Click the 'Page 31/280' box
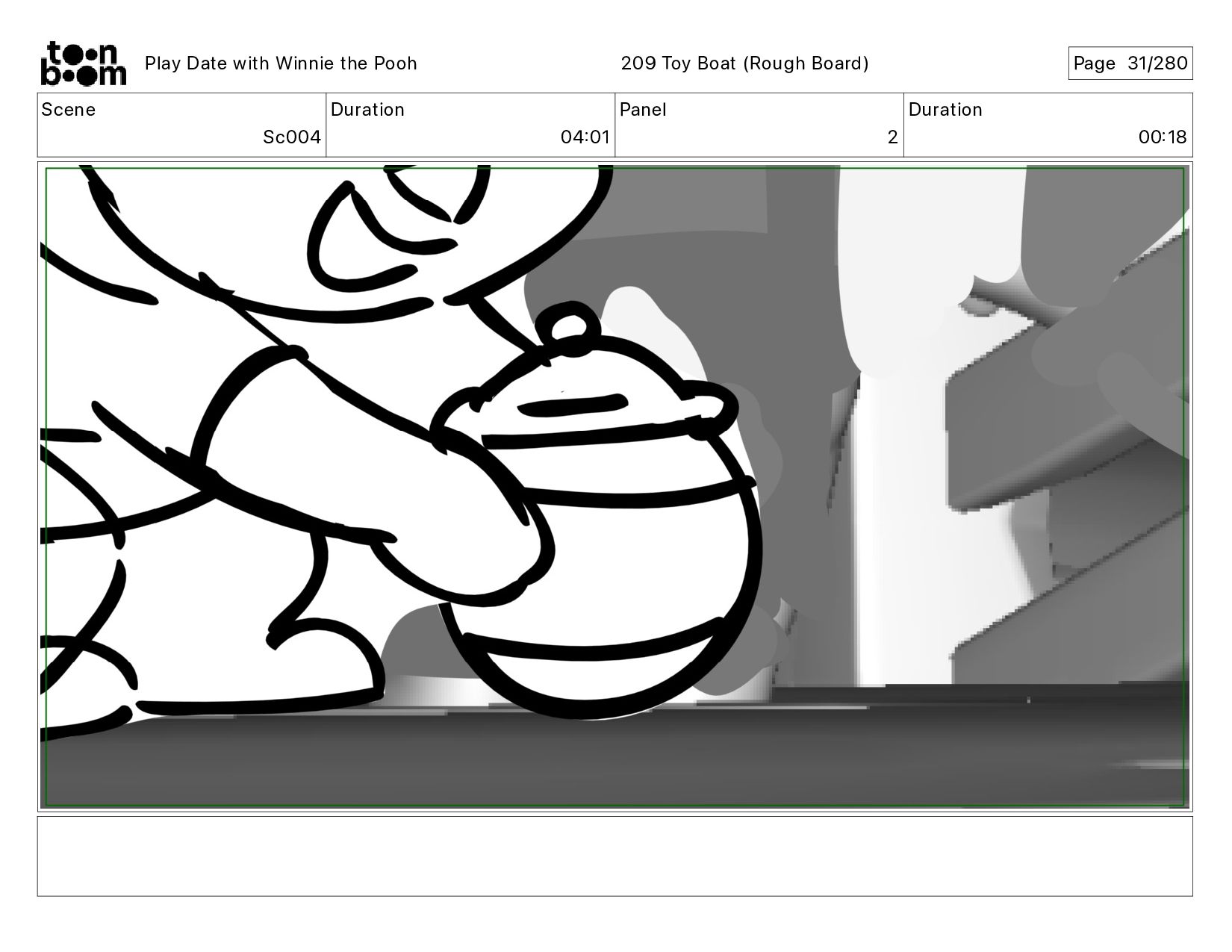This screenshot has width=1232, height=952. [1130, 63]
